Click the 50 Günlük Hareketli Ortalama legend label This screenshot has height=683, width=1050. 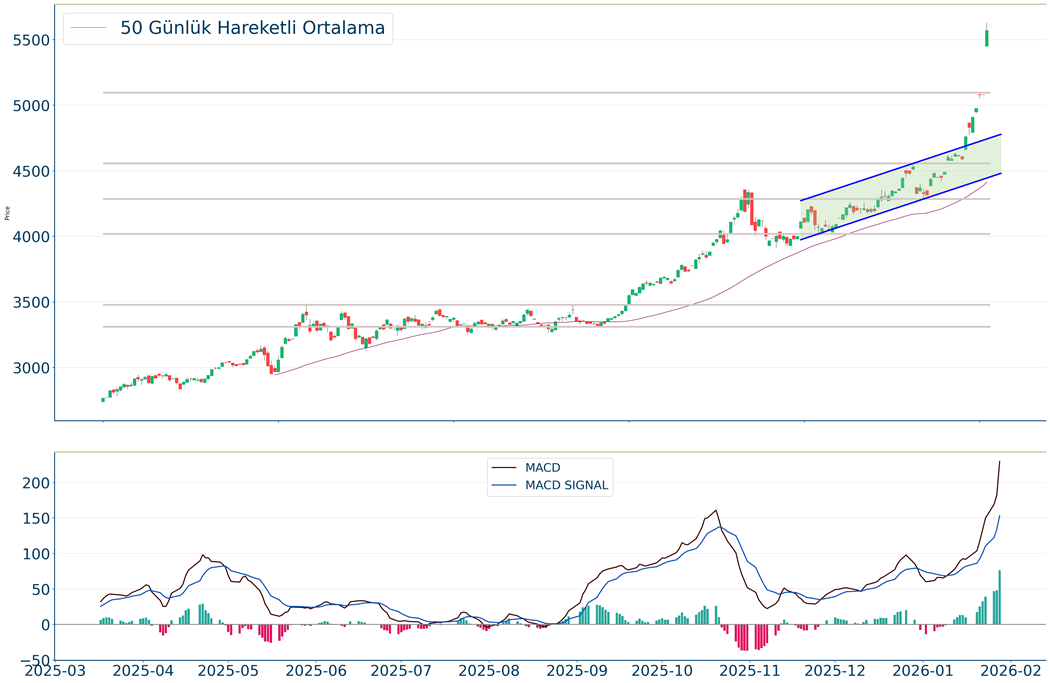[x=252, y=28]
